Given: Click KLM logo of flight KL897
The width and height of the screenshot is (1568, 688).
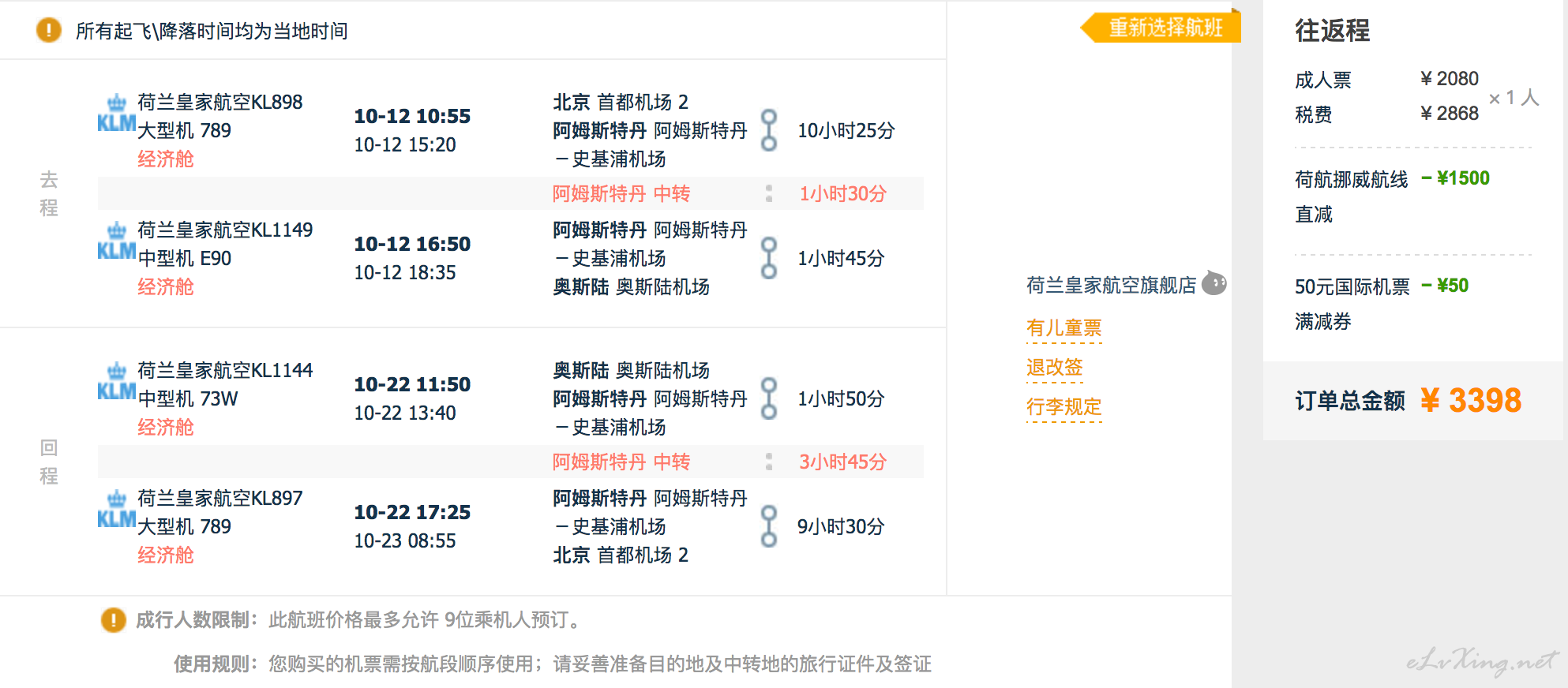Looking at the screenshot, I should pyautogui.click(x=116, y=510).
